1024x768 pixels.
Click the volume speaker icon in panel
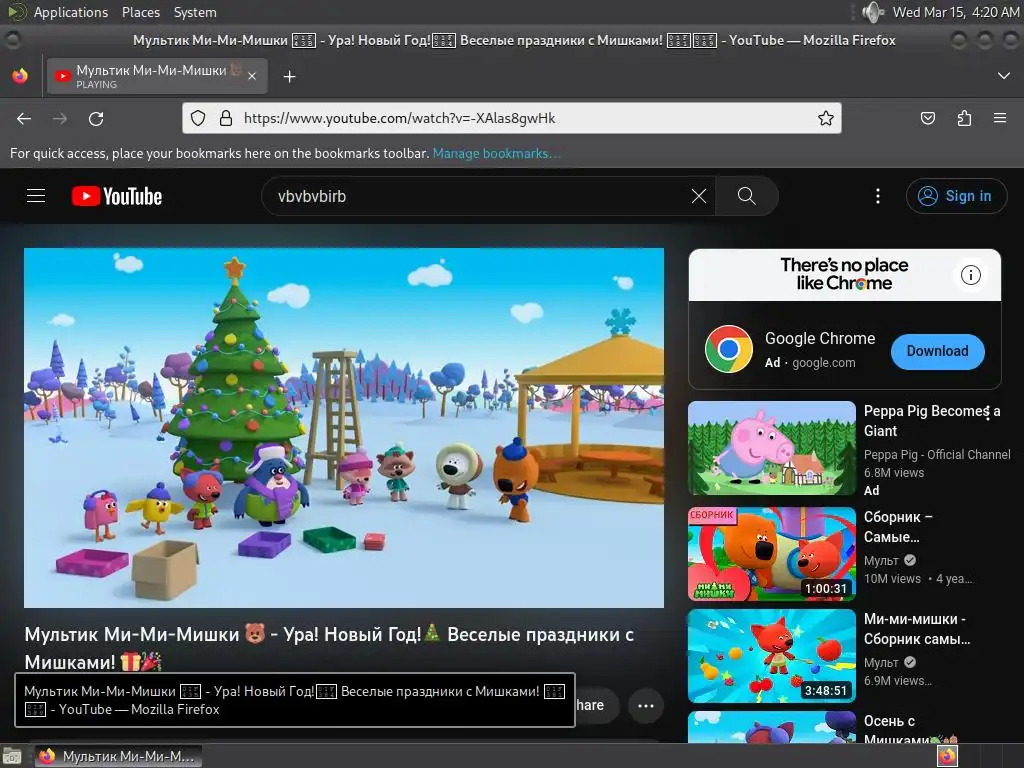point(872,12)
